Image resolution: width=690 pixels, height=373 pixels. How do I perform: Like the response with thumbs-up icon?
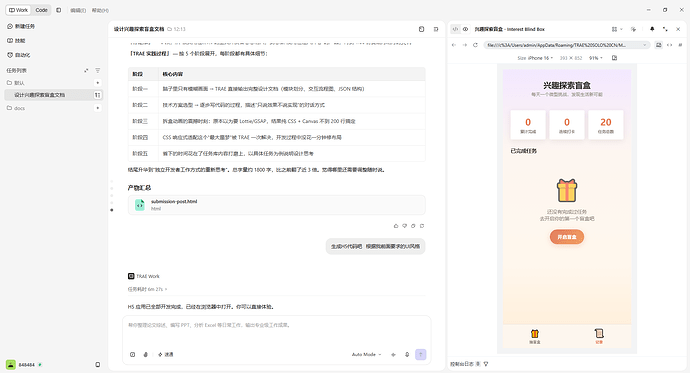point(396,226)
